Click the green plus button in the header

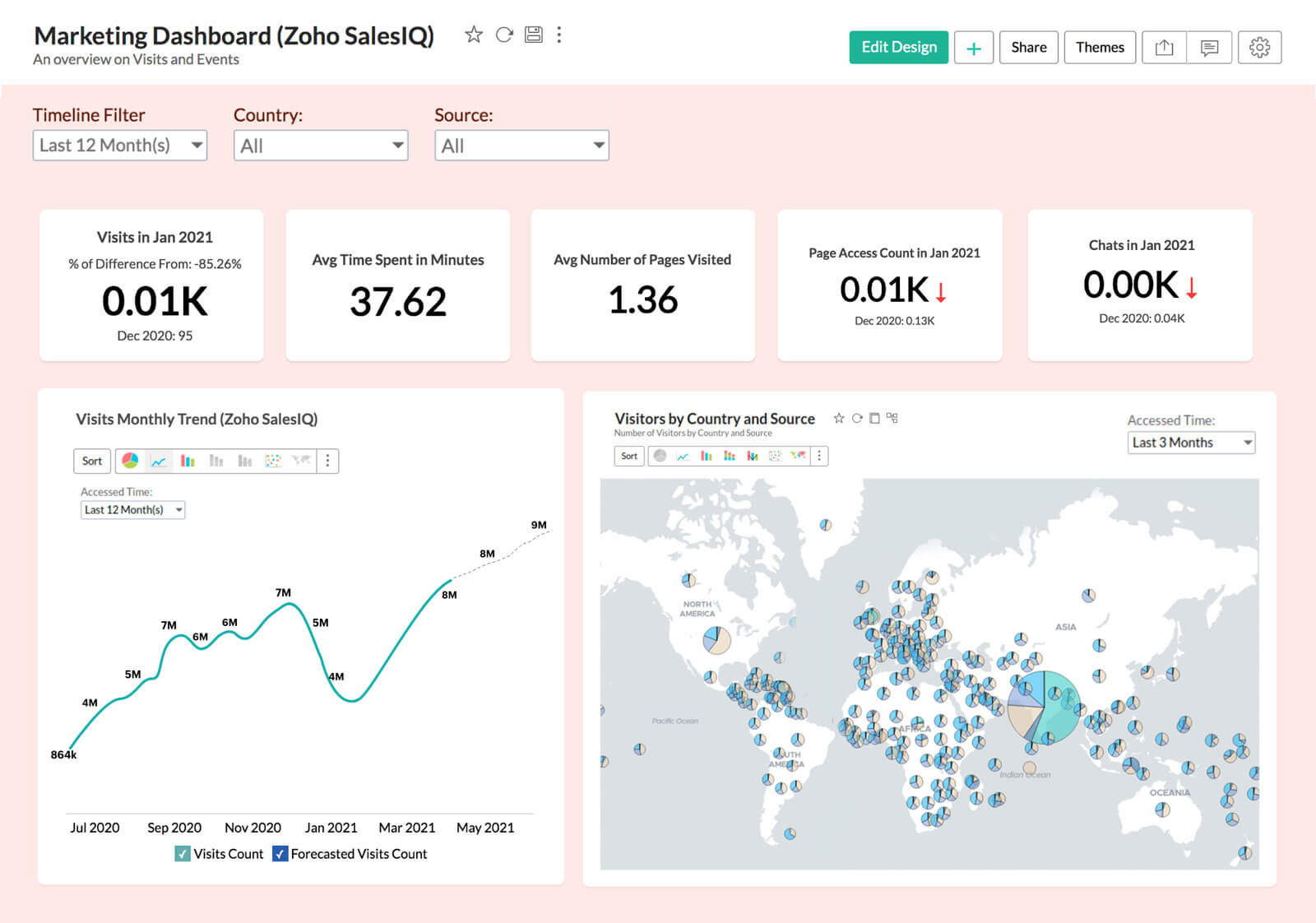[x=973, y=48]
